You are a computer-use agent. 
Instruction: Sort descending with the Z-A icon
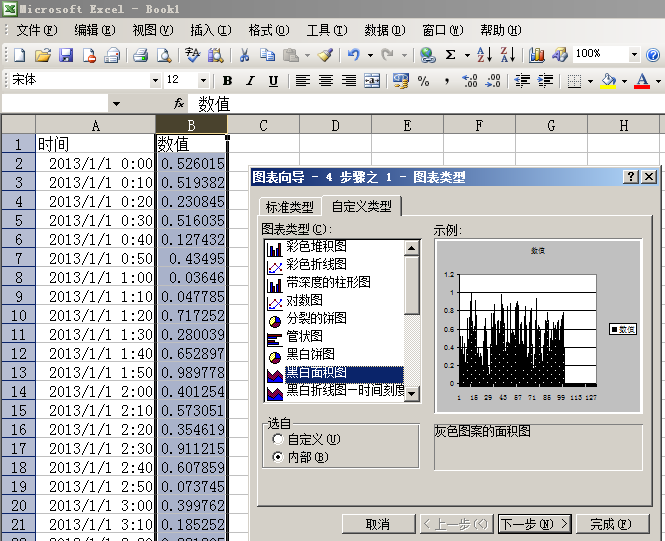click(x=507, y=55)
